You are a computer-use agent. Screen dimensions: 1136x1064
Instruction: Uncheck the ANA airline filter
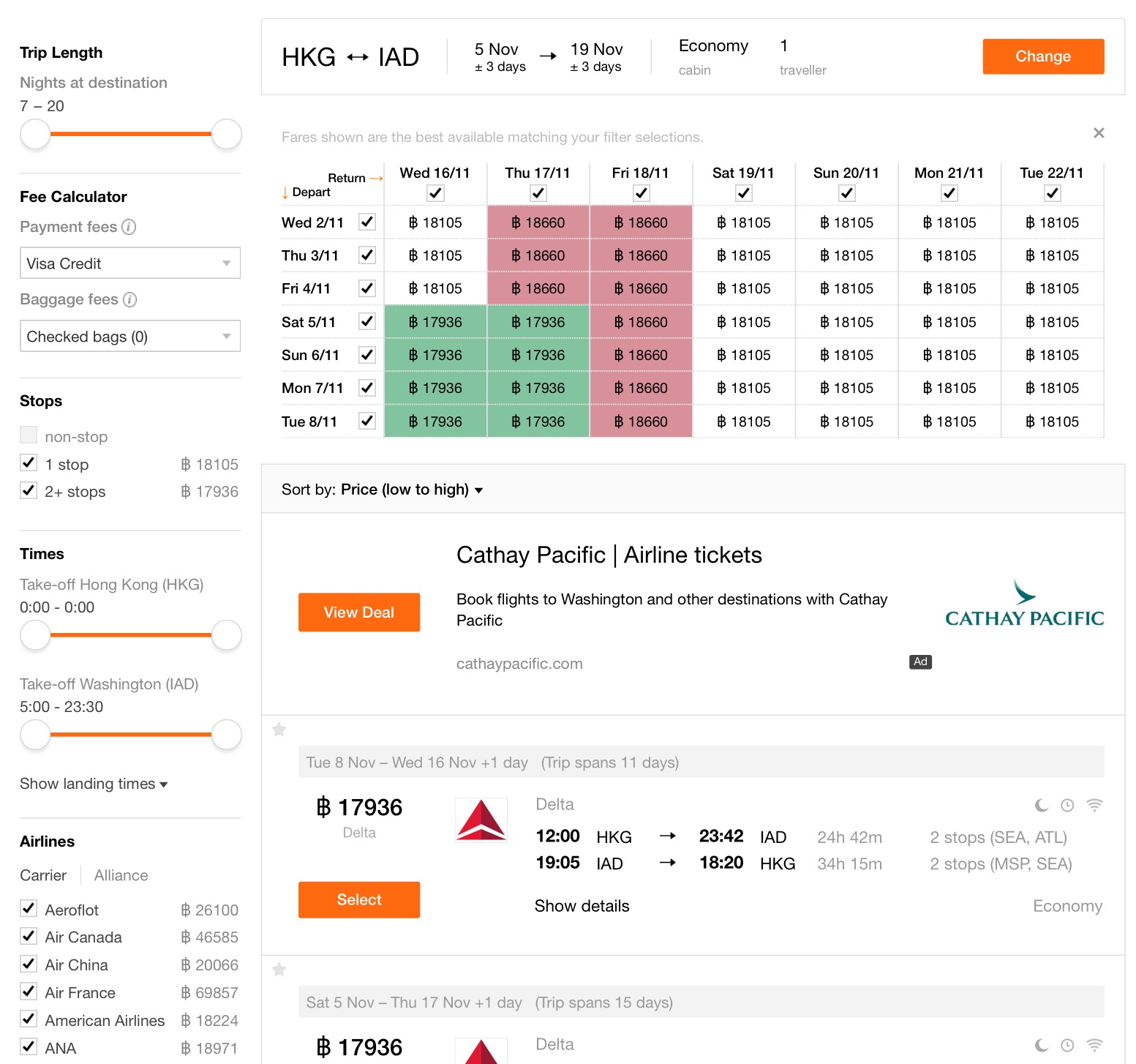coord(29,1046)
